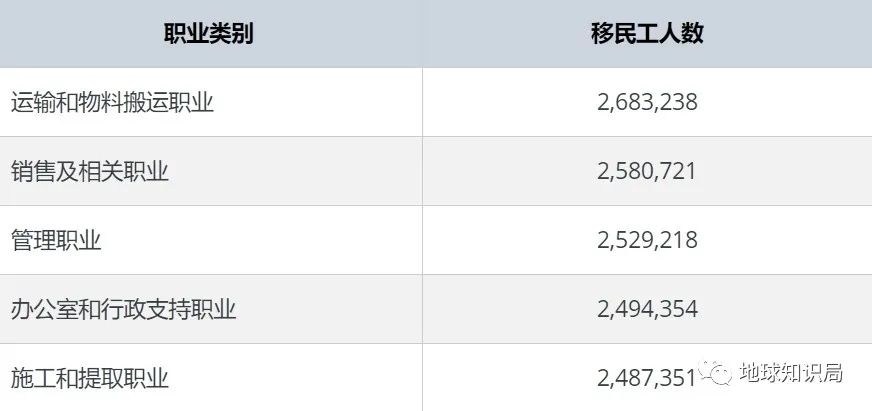
Task: Select the 移民工人数 column header
Action: [x=647, y=33]
